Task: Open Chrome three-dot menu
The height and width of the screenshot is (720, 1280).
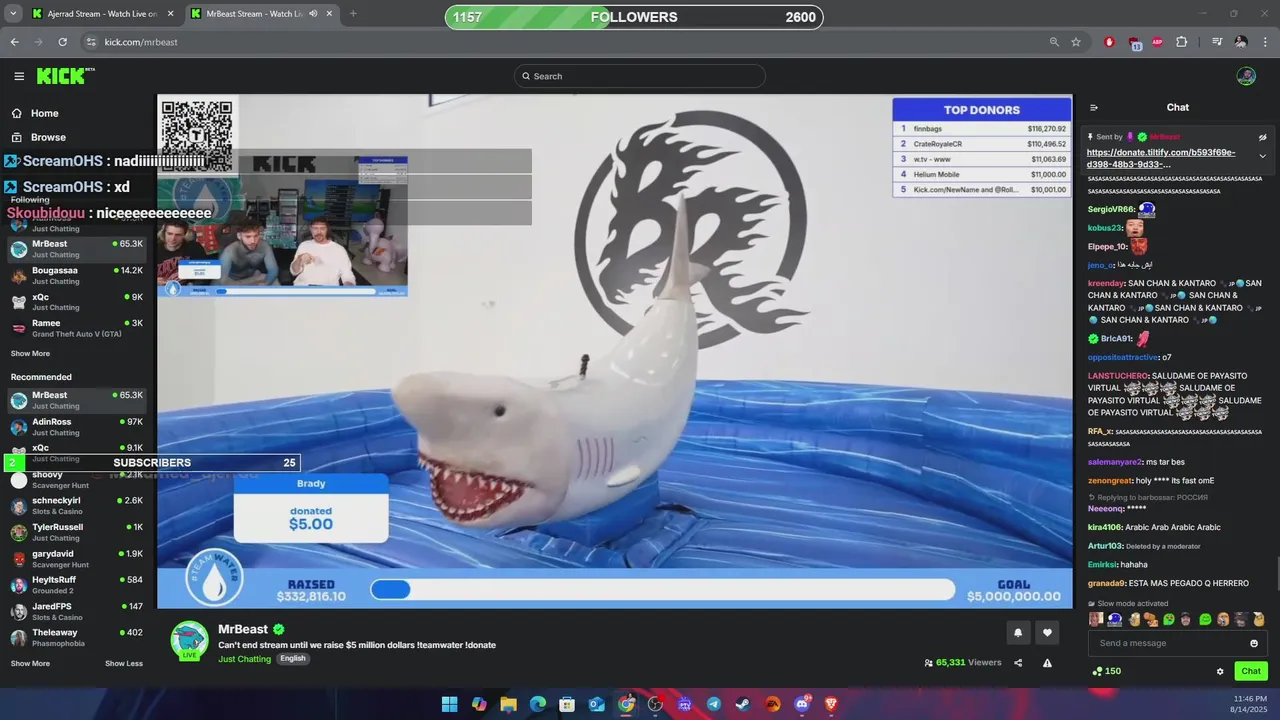Action: pyautogui.click(x=1265, y=42)
